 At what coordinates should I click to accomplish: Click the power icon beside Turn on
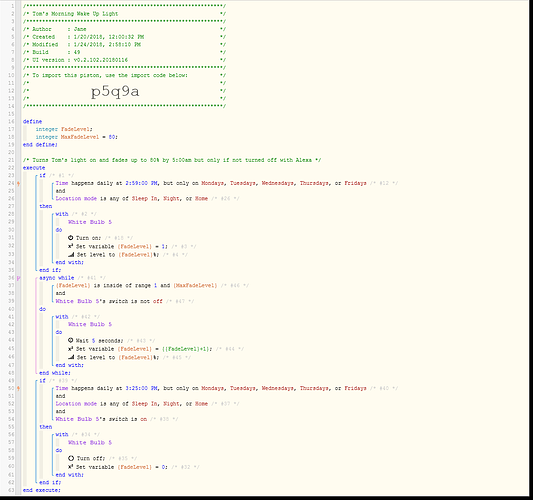(x=70, y=238)
